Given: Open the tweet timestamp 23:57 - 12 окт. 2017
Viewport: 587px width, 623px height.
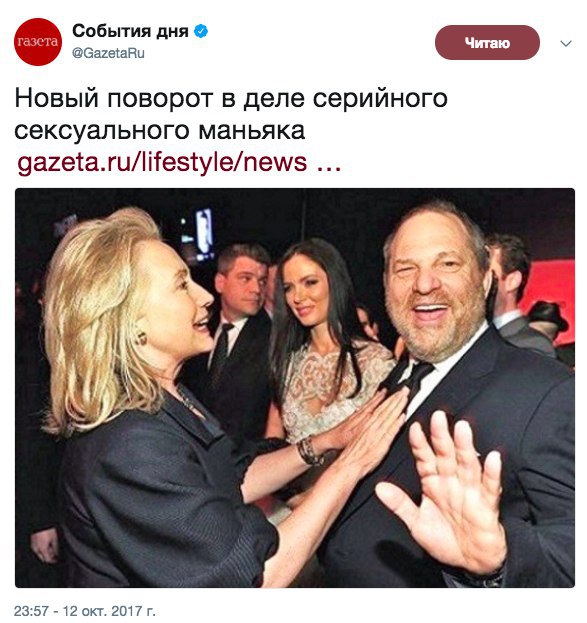Looking at the screenshot, I should (x=85, y=610).
